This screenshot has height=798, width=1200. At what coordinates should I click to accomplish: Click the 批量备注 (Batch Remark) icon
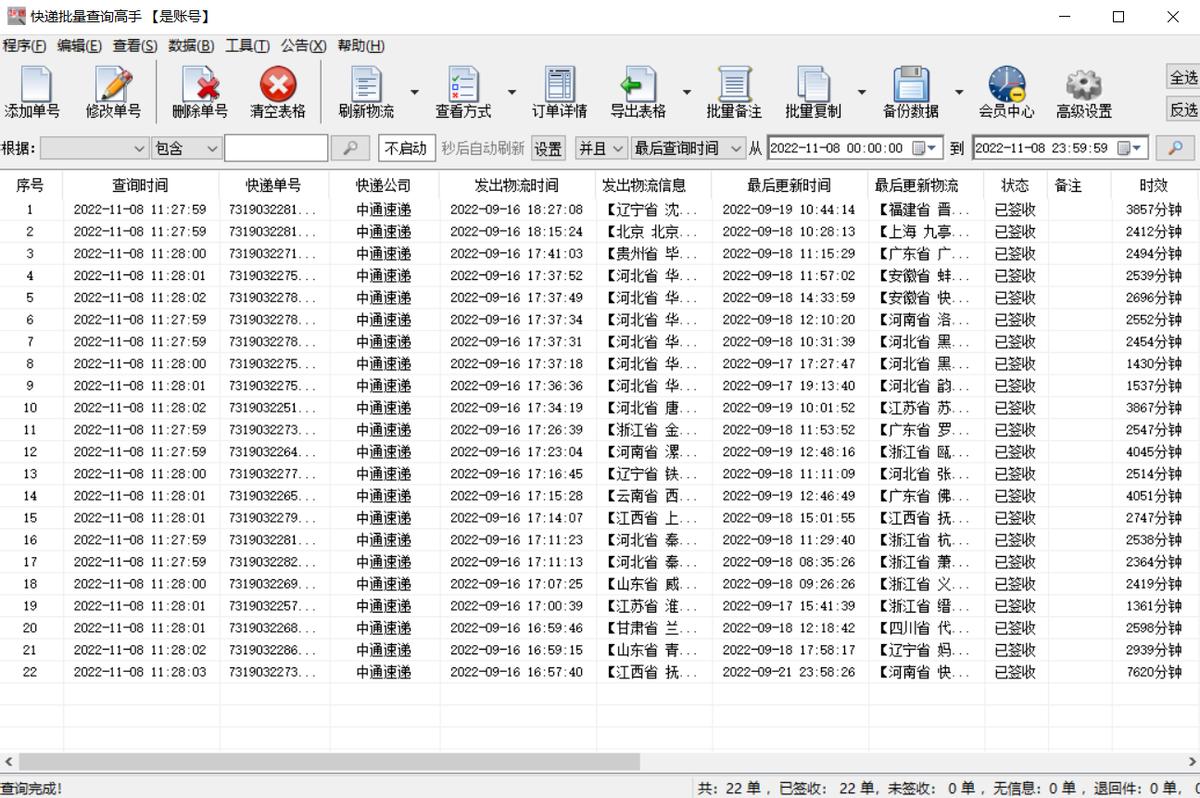pos(734,90)
